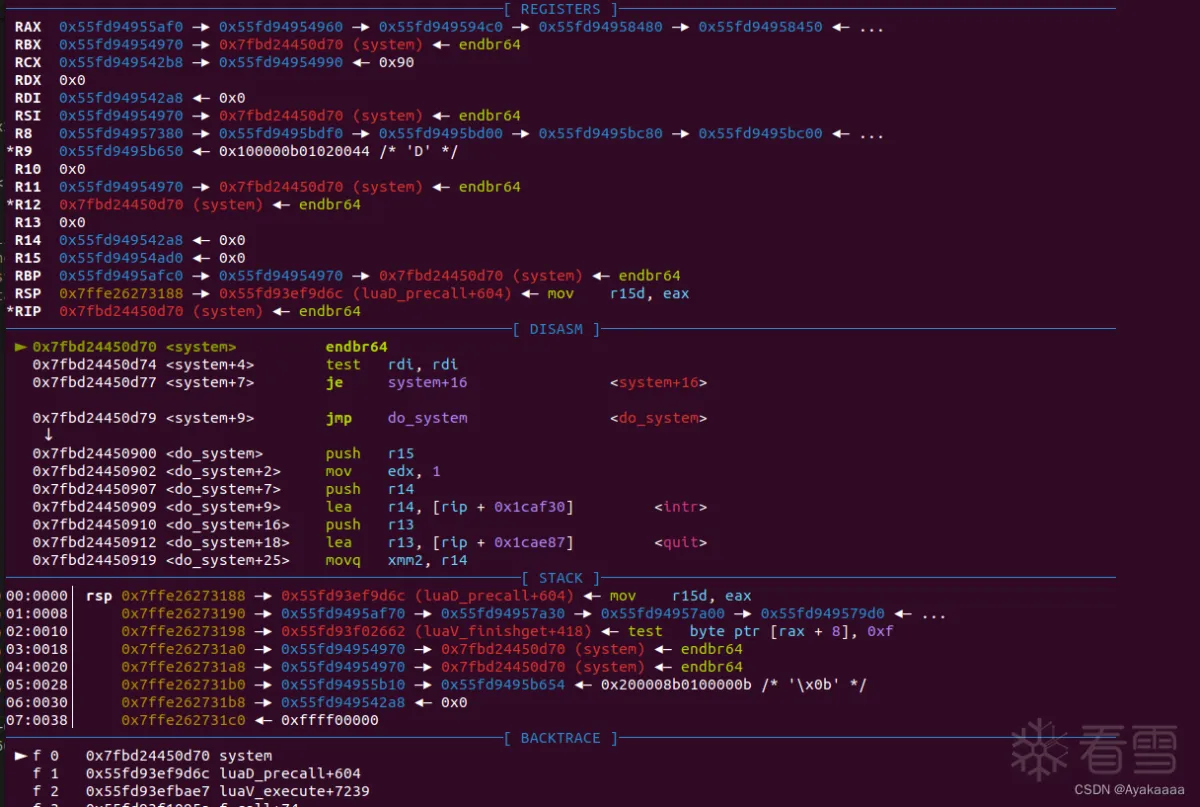This screenshot has width=1200, height=807.
Task: Select the RBX register label
Action: point(28,45)
